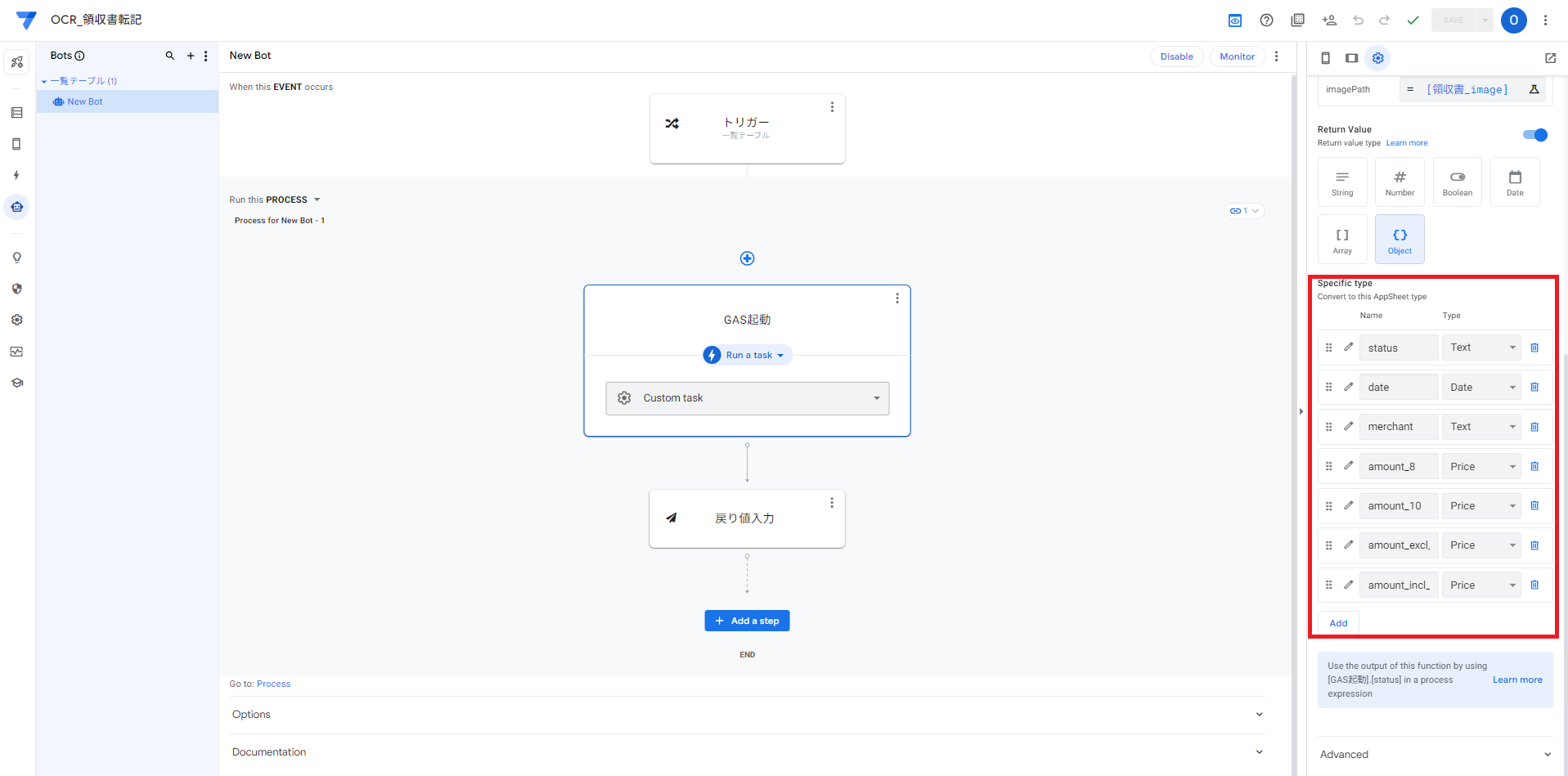The height and width of the screenshot is (776, 1568).
Task: Open the Process link
Action: tap(273, 684)
